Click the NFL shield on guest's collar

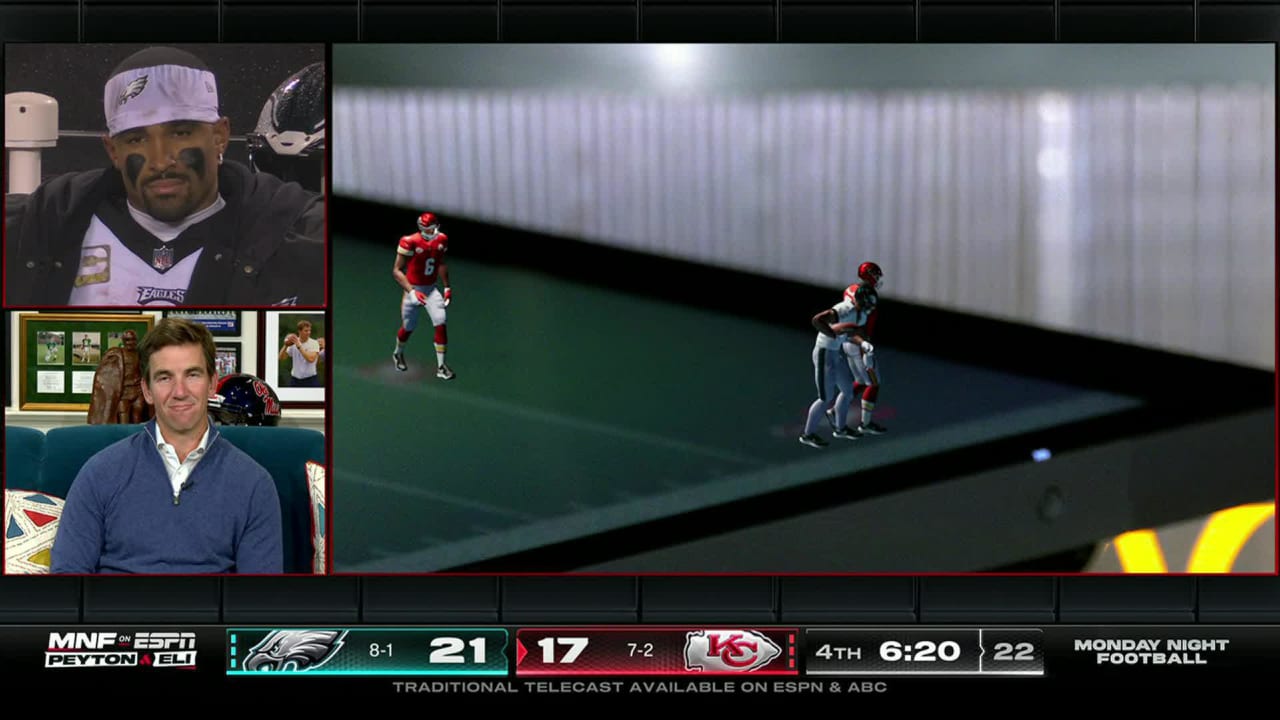(x=163, y=257)
